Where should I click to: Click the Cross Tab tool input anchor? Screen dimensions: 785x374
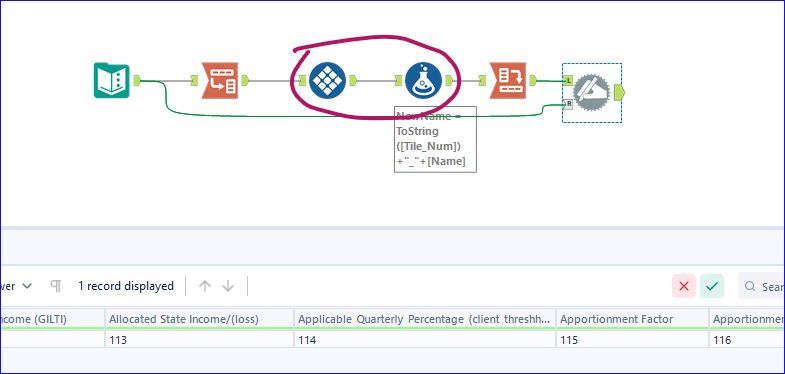[482, 80]
